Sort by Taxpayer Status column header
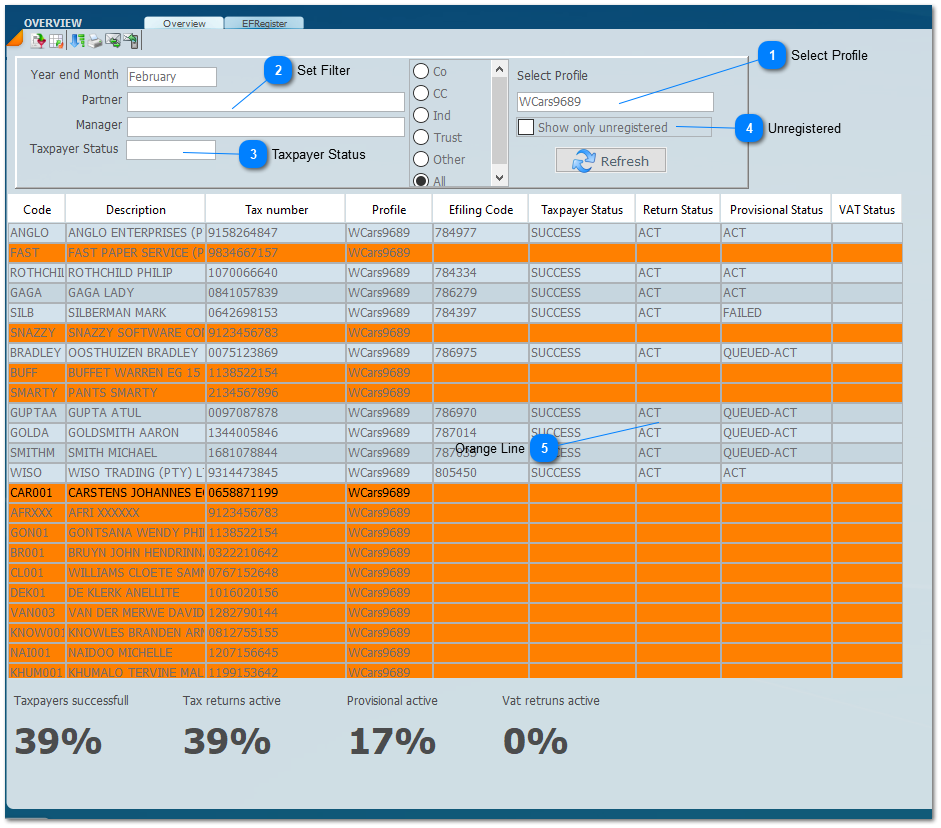941x828 pixels. tap(582, 210)
